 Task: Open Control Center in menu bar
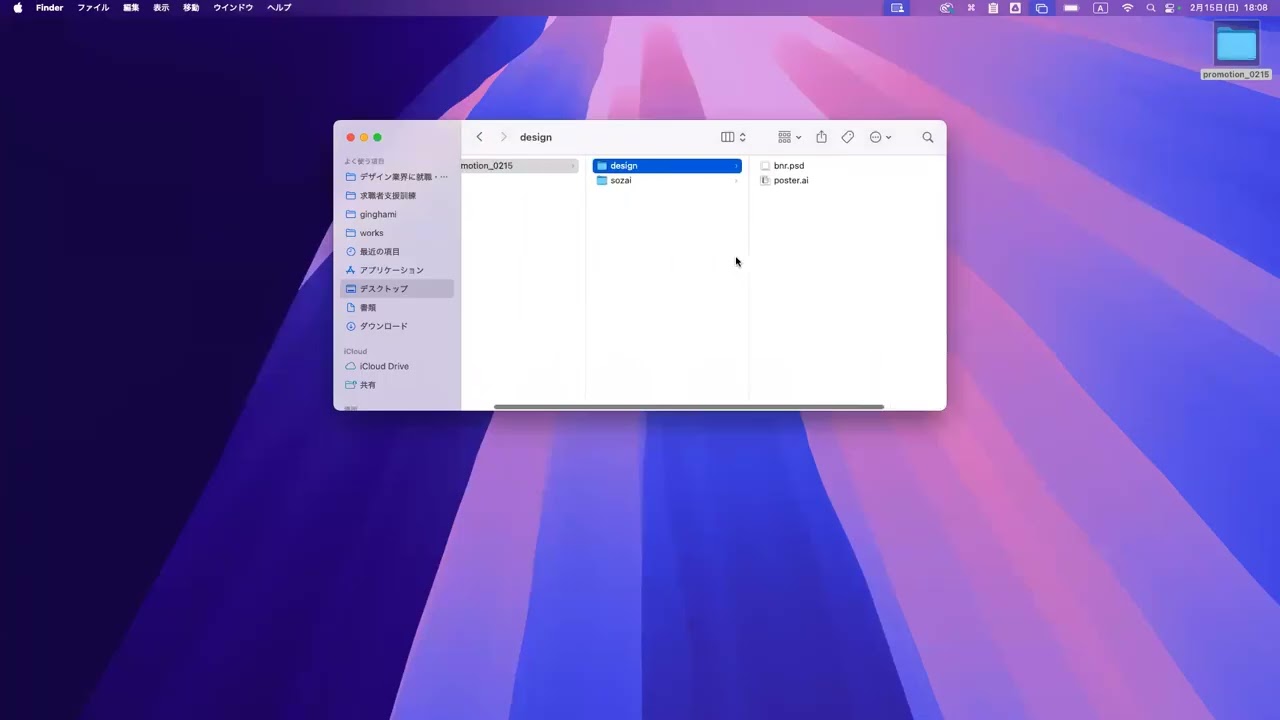point(1170,8)
